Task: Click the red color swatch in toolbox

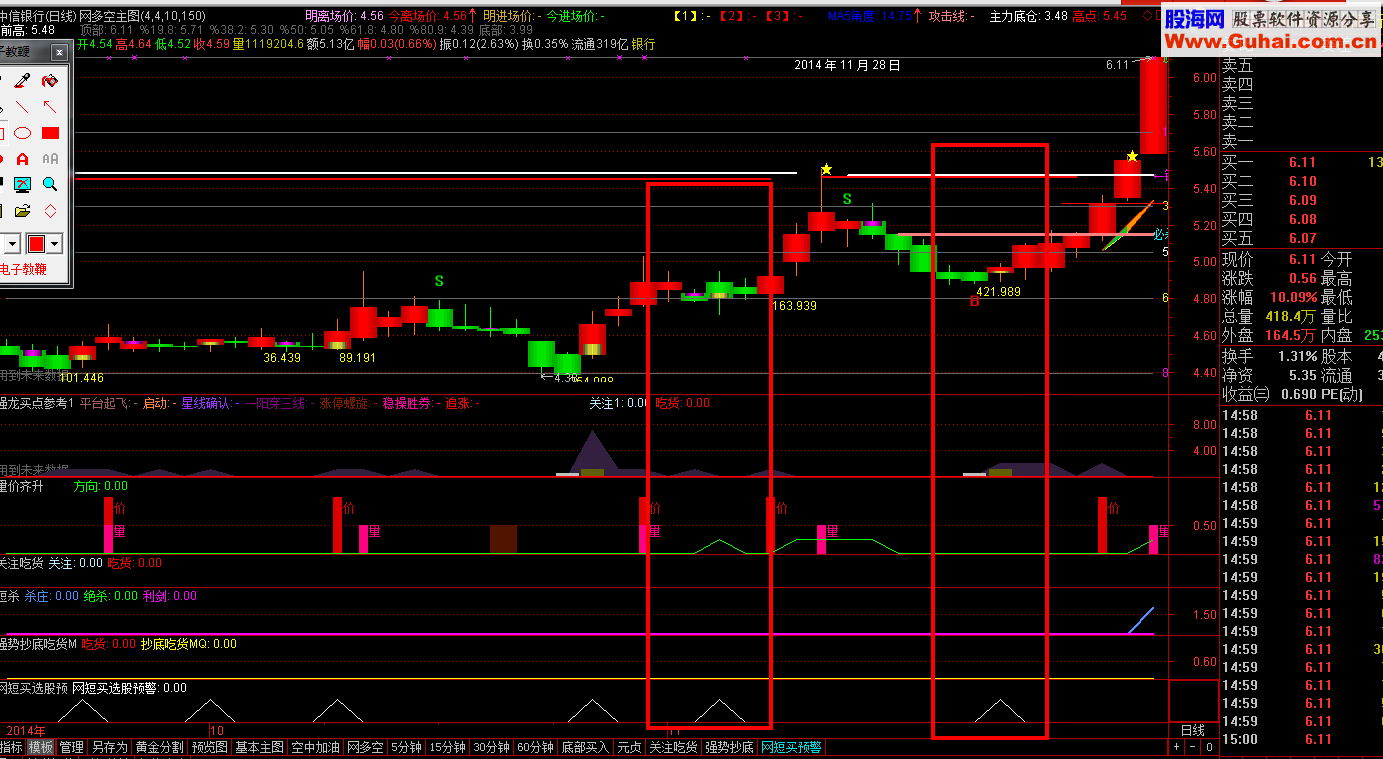Action: coord(37,244)
